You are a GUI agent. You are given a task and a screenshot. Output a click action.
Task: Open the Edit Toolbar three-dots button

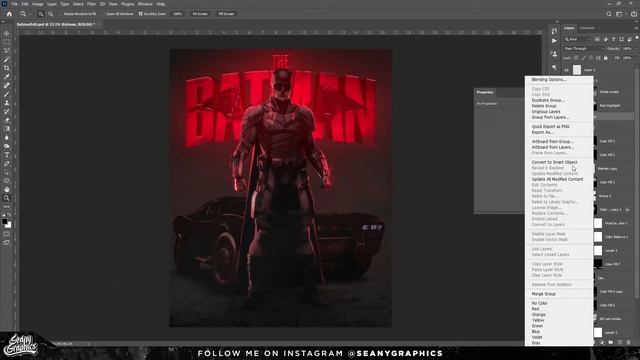point(7,207)
